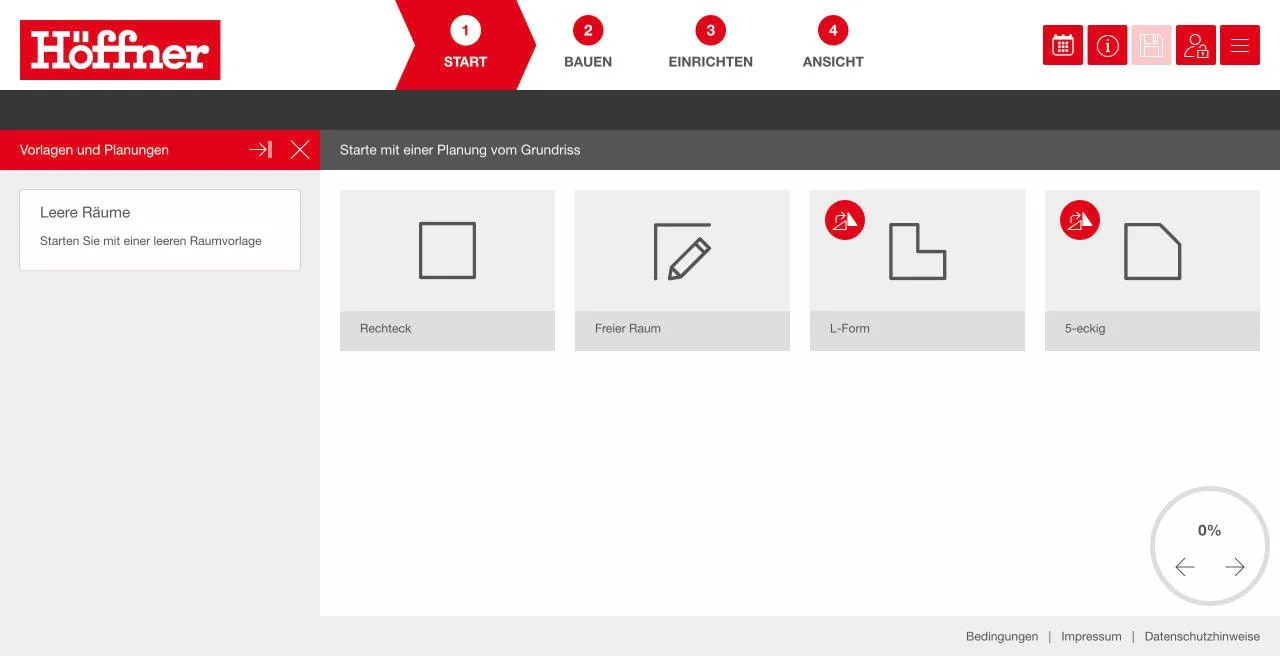
Task: Open the Leere Räume category
Action: coord(160,230)
